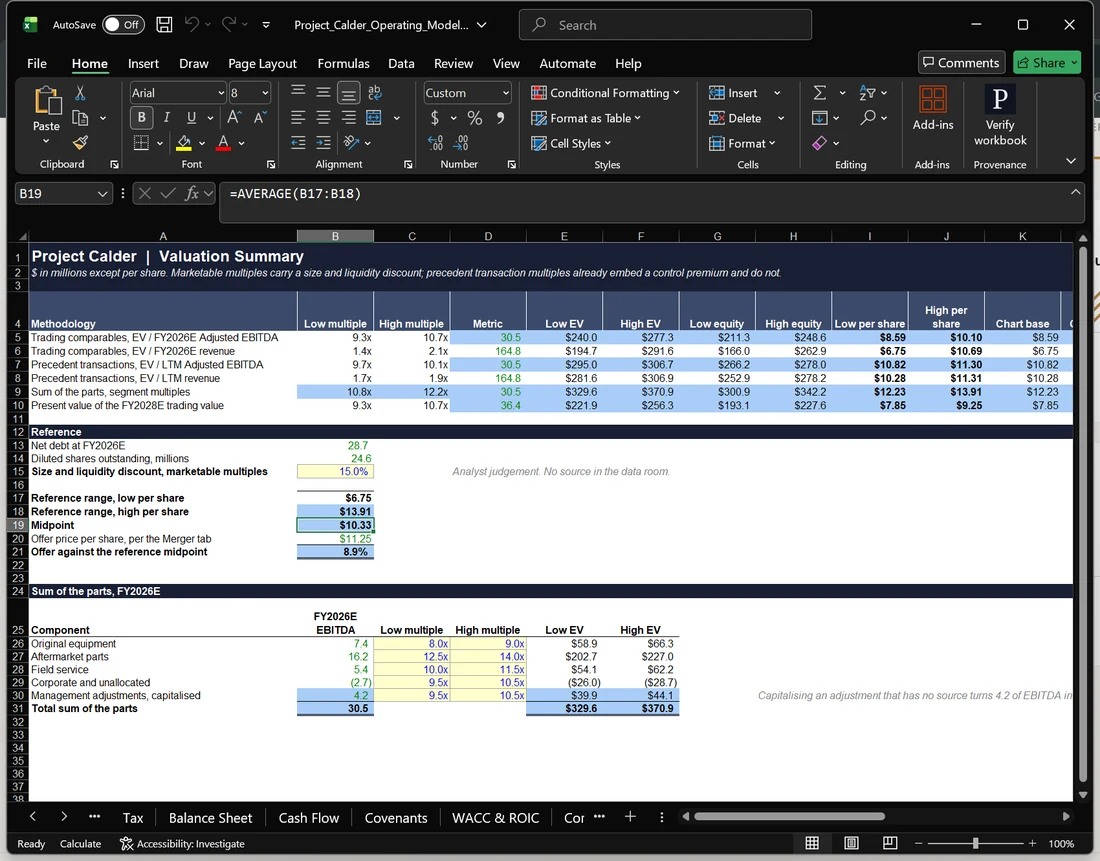1100x861 pixels.
Task: Select the Cut scissors icon
Action: [80, 93]
